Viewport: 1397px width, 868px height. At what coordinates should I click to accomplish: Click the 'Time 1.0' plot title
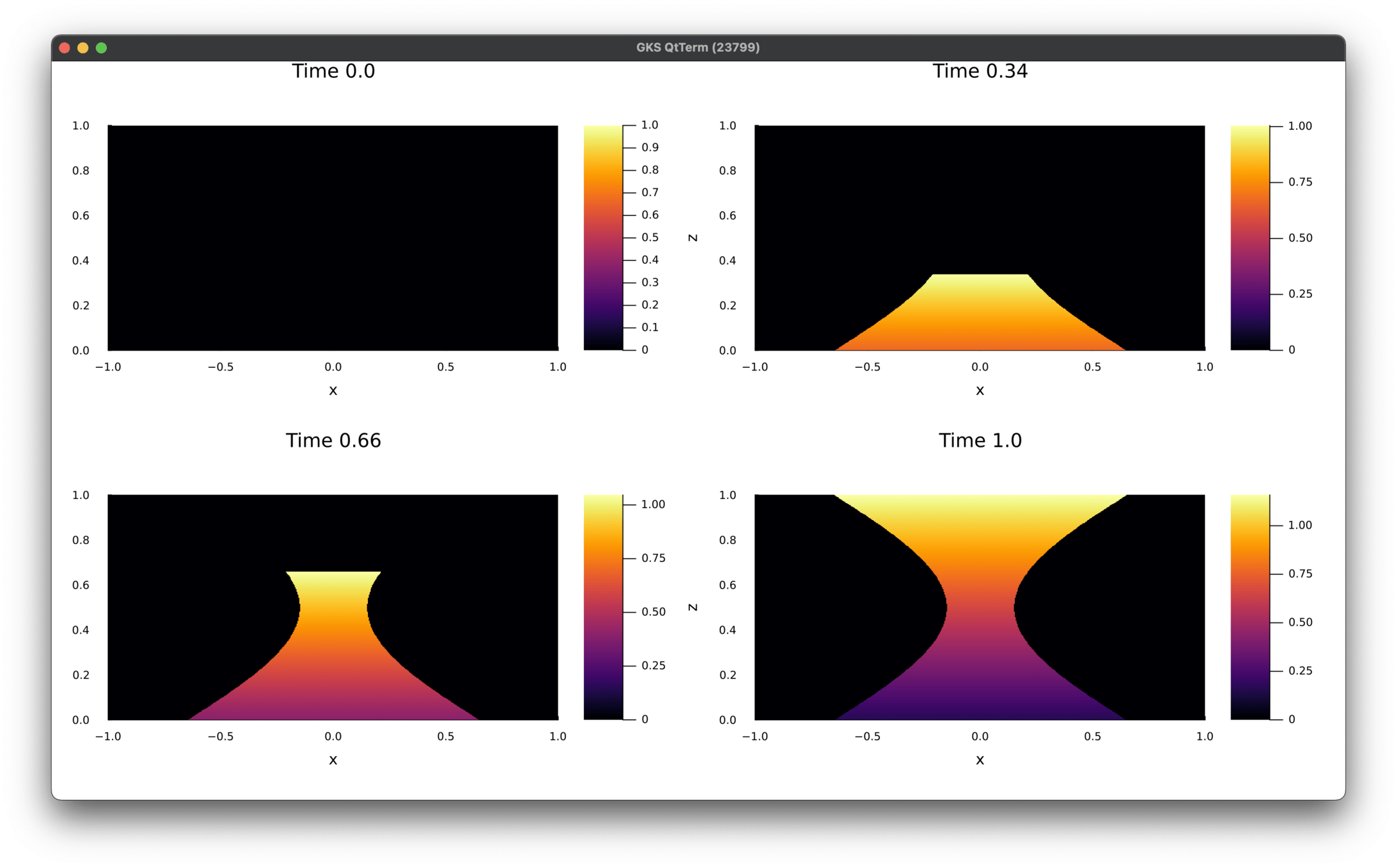[980, 440]
